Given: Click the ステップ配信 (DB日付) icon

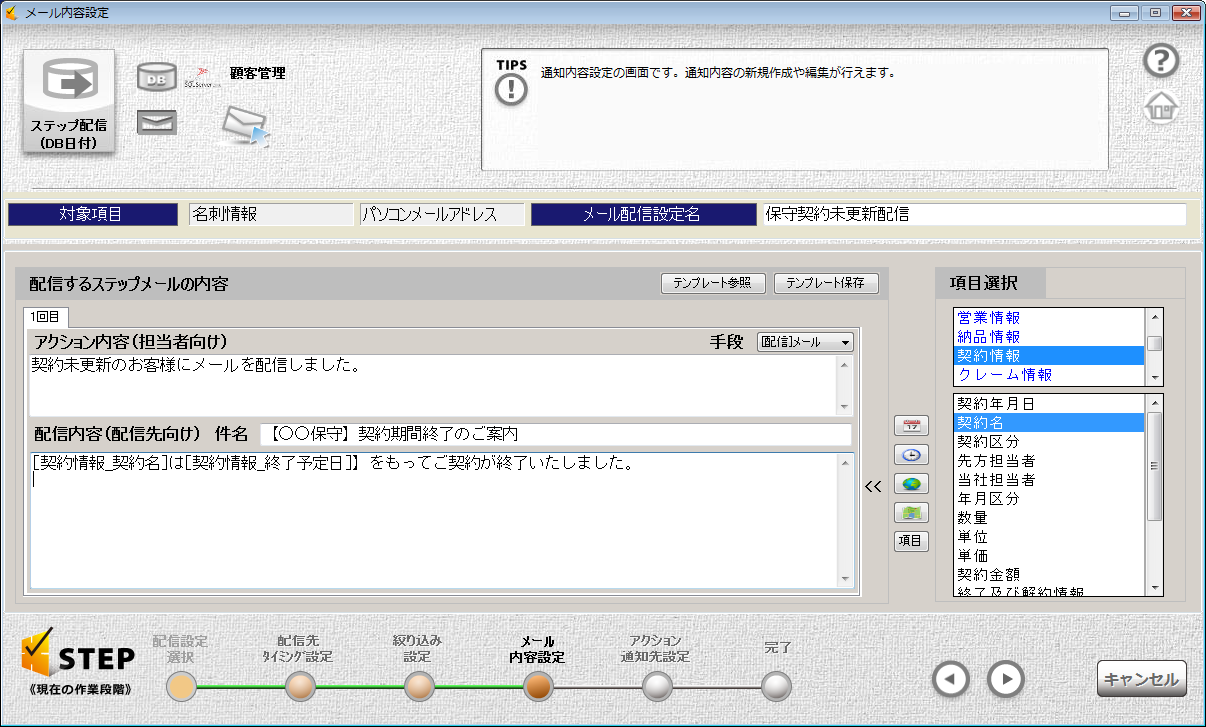Looking at the screenshot, I should coord(69,101).
